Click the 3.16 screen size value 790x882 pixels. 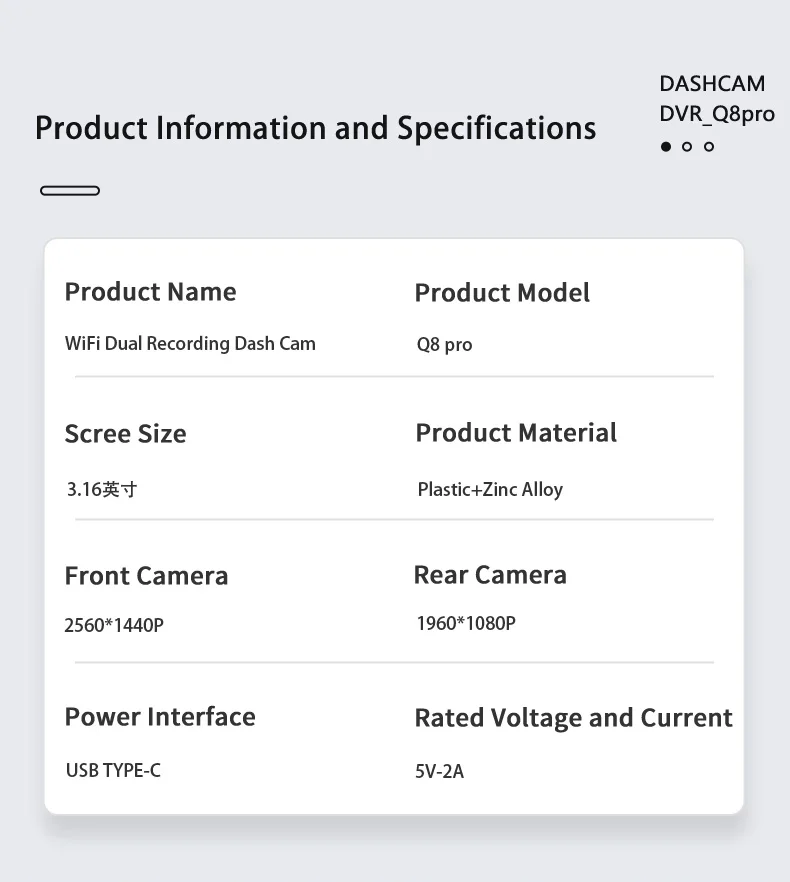pos(102,489)
